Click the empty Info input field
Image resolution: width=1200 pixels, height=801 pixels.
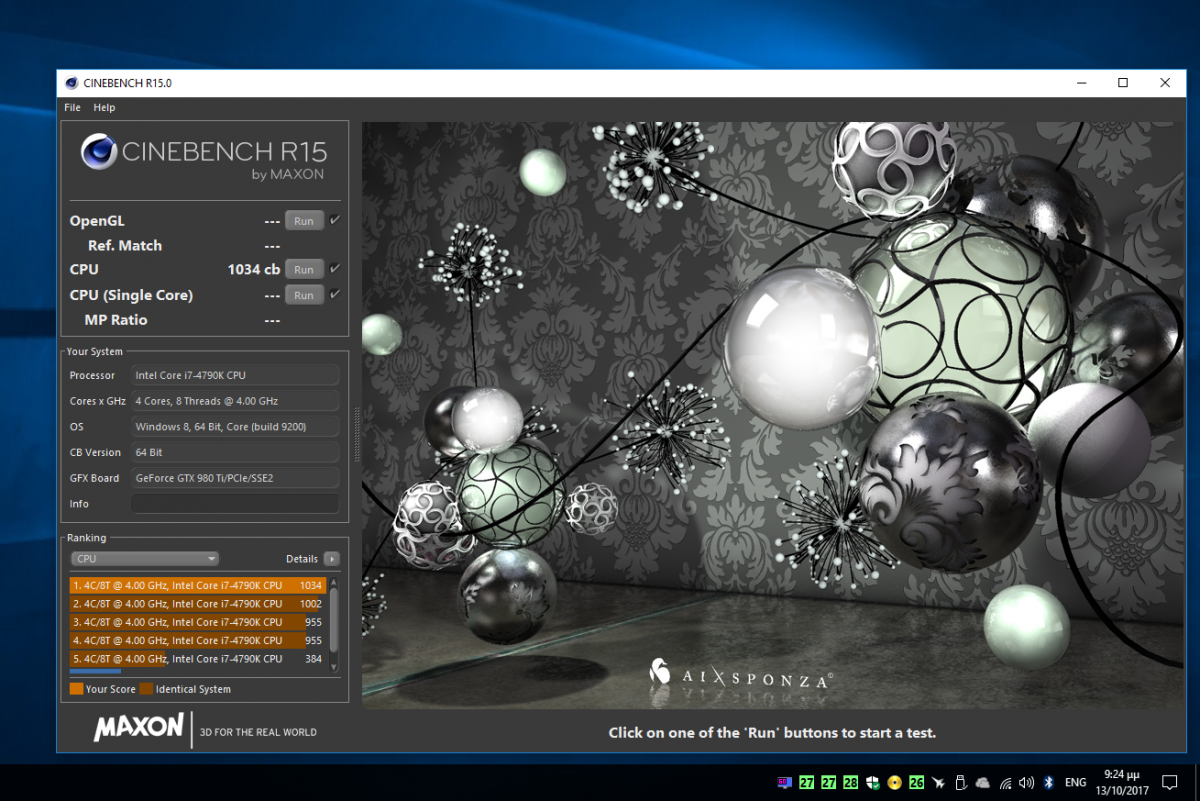coord(235,504)
